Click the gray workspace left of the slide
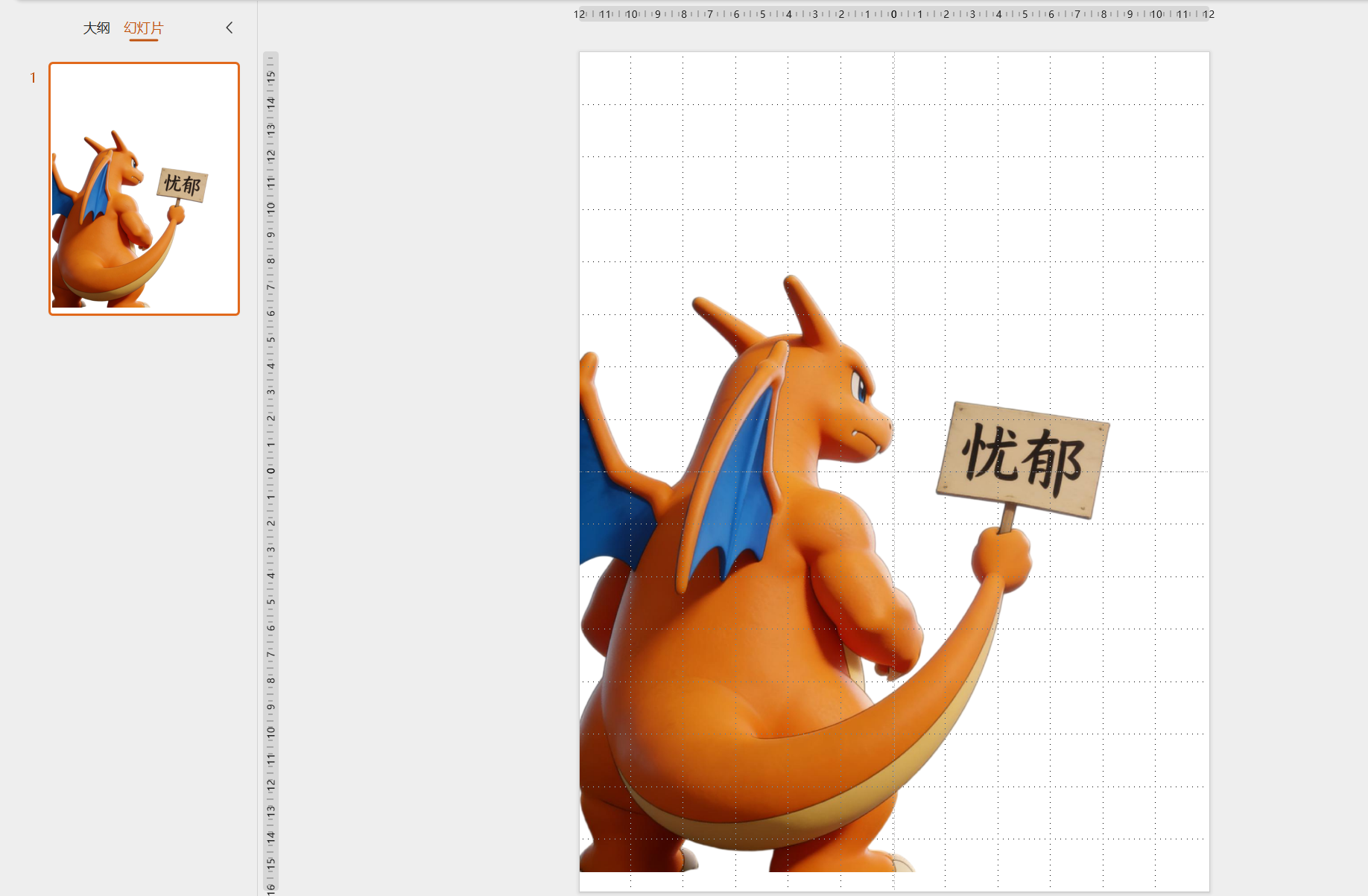Image resolution: width=1368 pixels, height=896 pixels. tap(425, 447)
